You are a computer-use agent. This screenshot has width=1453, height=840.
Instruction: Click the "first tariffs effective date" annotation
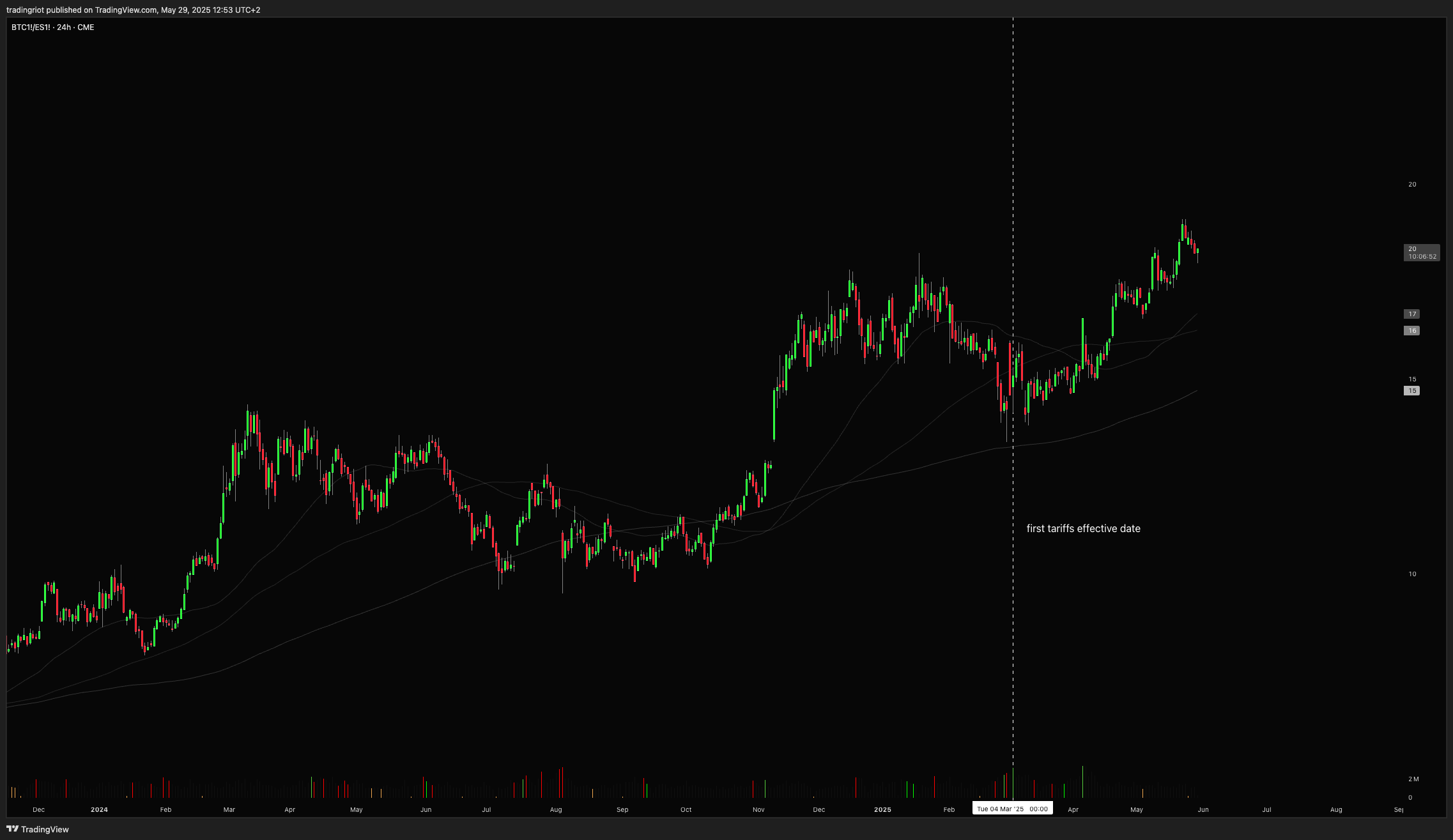tap(1083, 528)
